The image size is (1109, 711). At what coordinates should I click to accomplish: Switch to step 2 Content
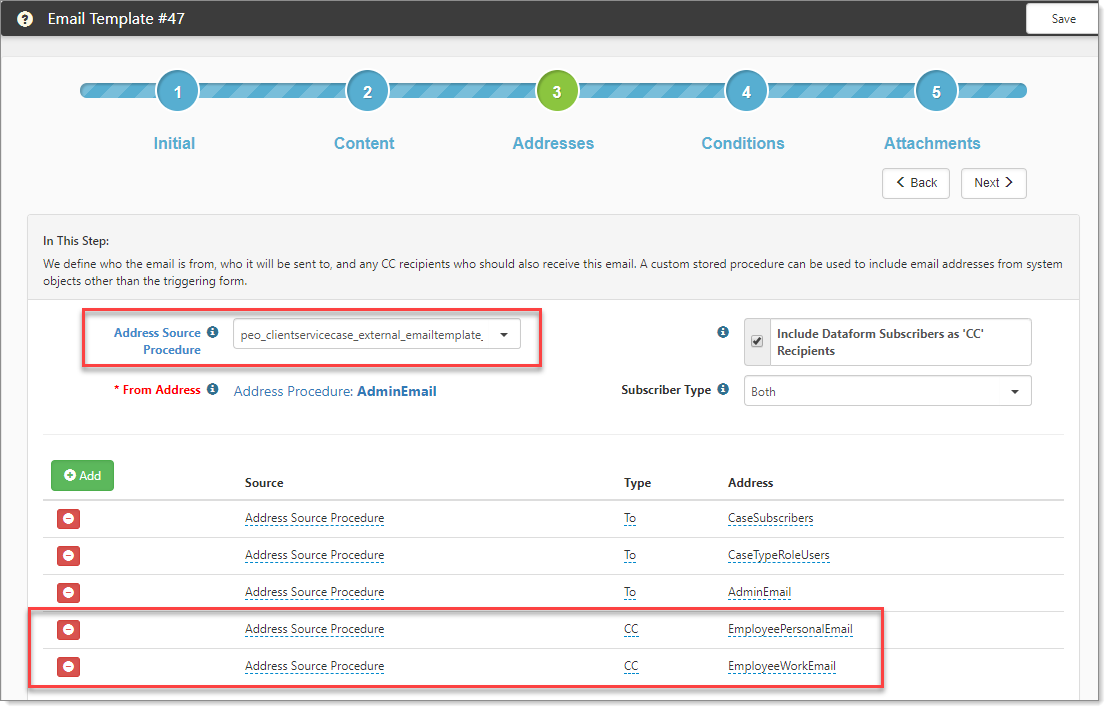pos(367,92)
